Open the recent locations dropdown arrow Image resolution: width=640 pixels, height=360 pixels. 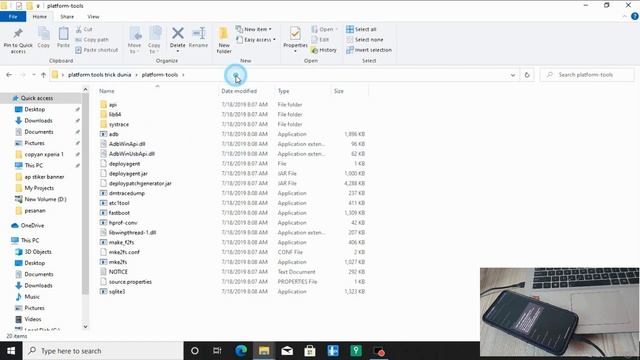[33, 75]
